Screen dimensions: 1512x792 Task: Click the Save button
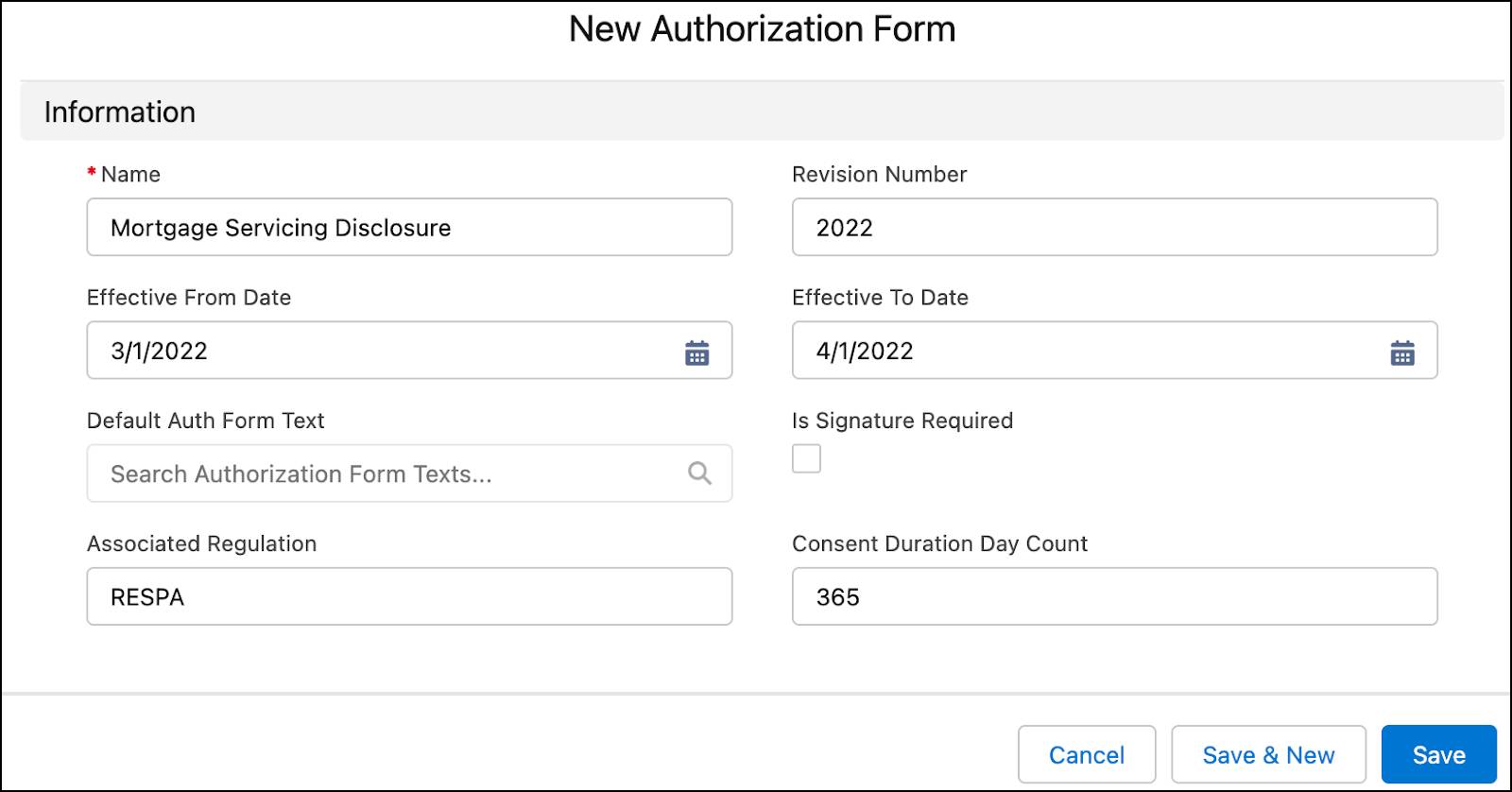click(1438, 754)
